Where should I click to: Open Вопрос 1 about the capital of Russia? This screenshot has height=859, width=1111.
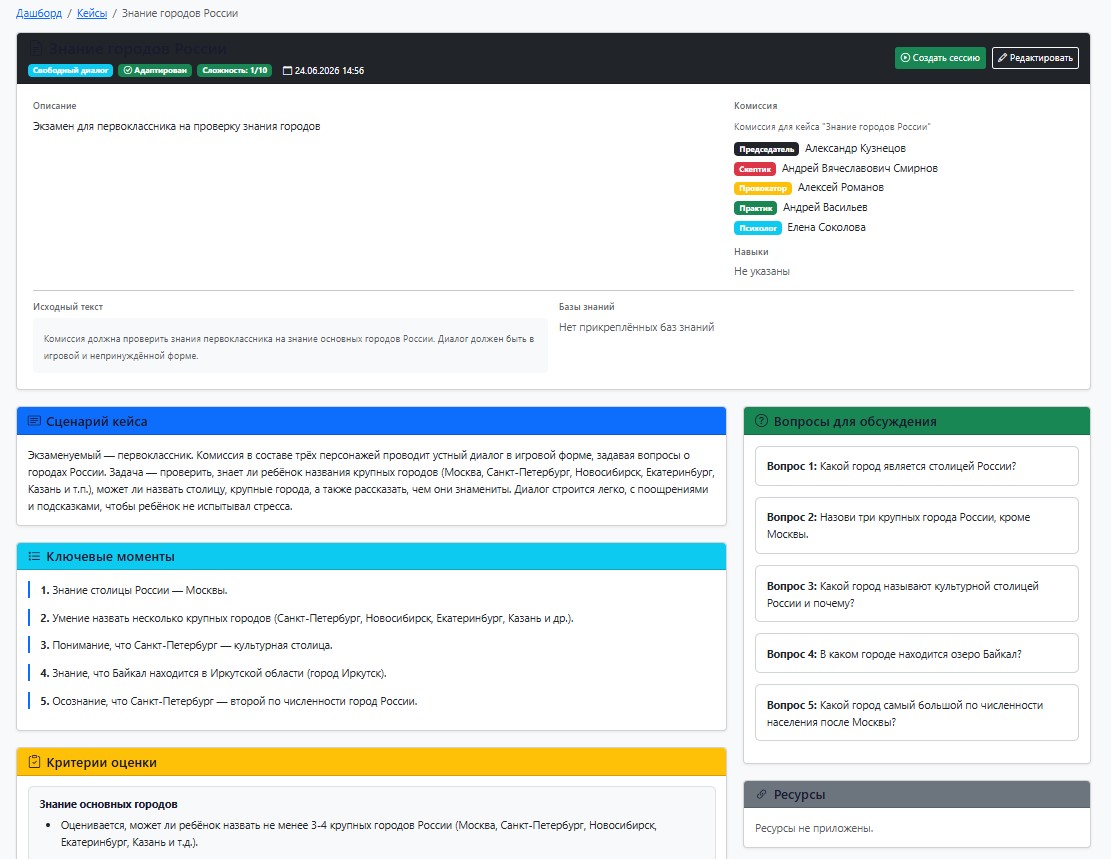point(917,466)
